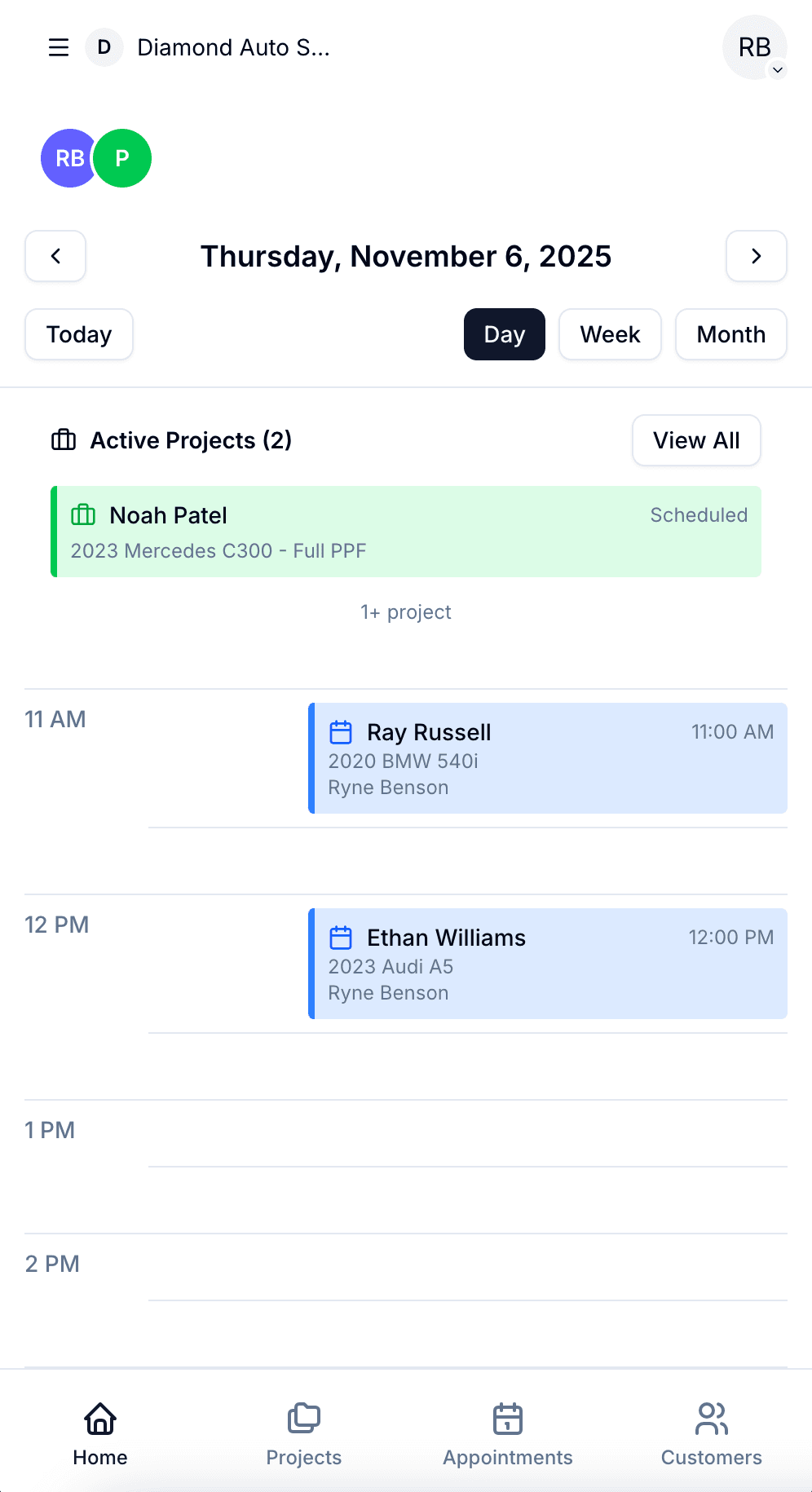Screen dimensions: 812x1492
Task: Advance to the next day with the right chevron
Action: click(756, 256)
